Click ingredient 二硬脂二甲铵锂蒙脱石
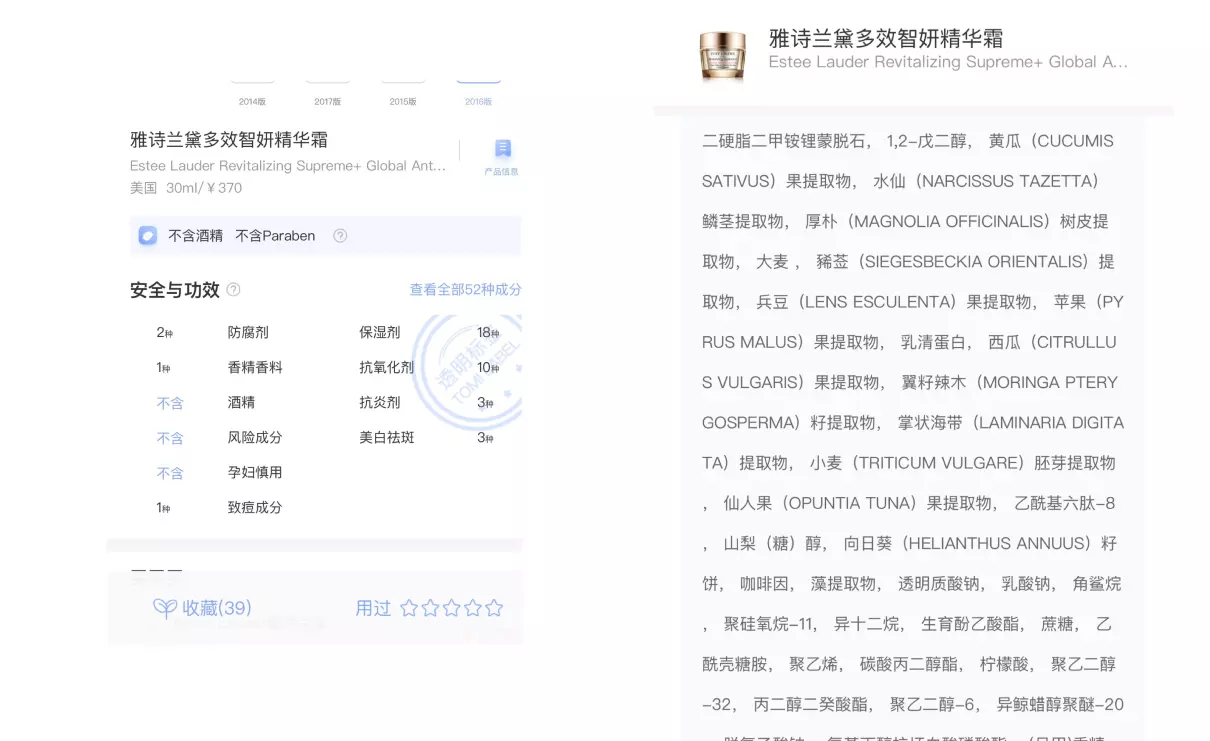The height and width of the screenshot is (741, 1210). pos(786,141)
